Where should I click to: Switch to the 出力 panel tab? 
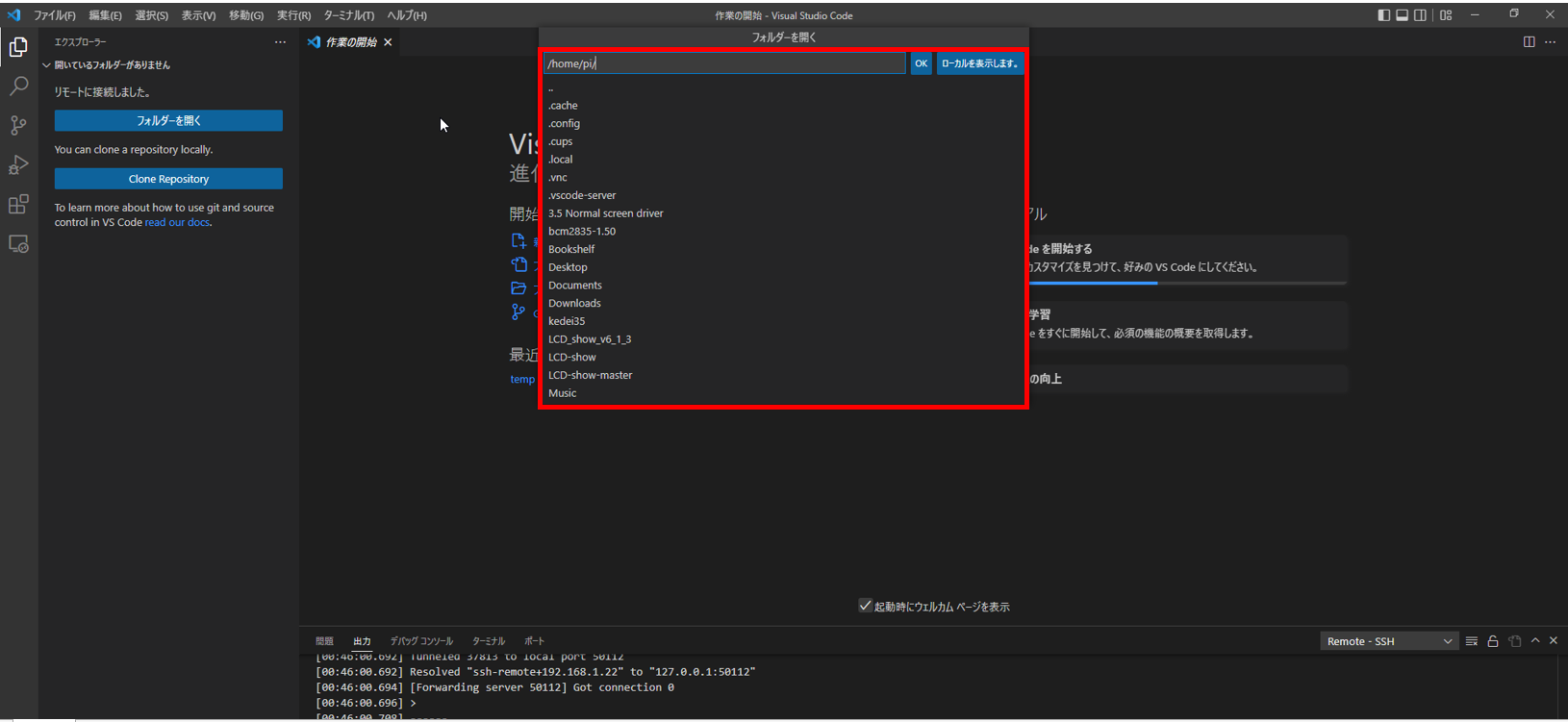pyautogui.click(x=362, y=641)
